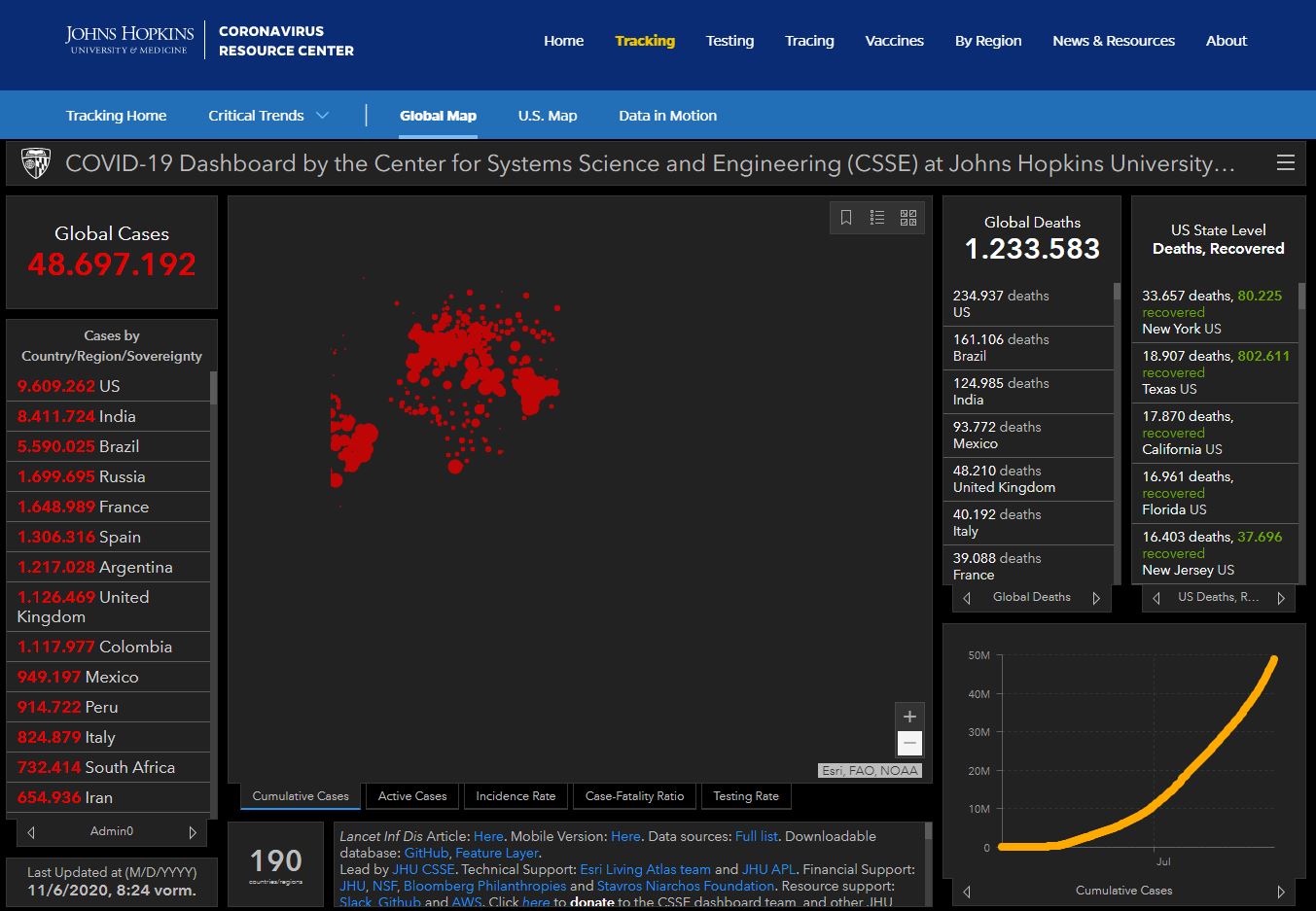Screen dimensions: 1316x911
Task: Switch to the U.S. Map tab
Action: point(548,116)
